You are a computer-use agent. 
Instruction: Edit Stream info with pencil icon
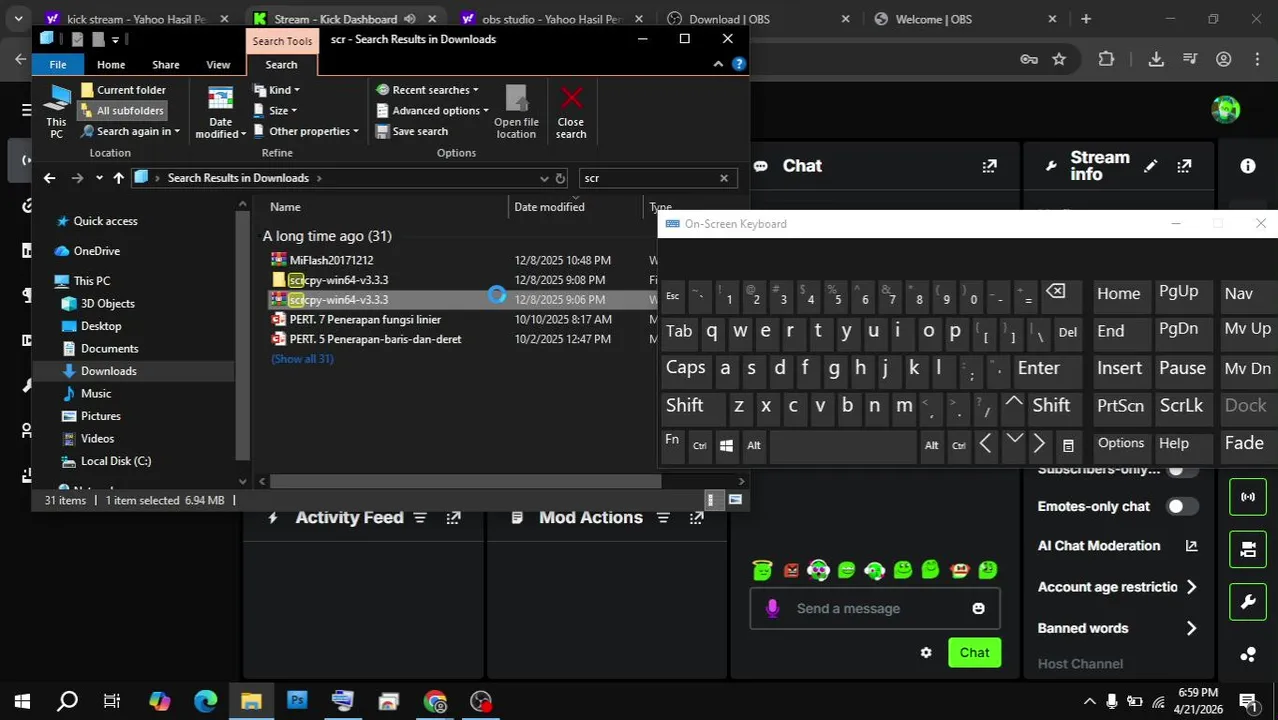tap(1151, 166)
